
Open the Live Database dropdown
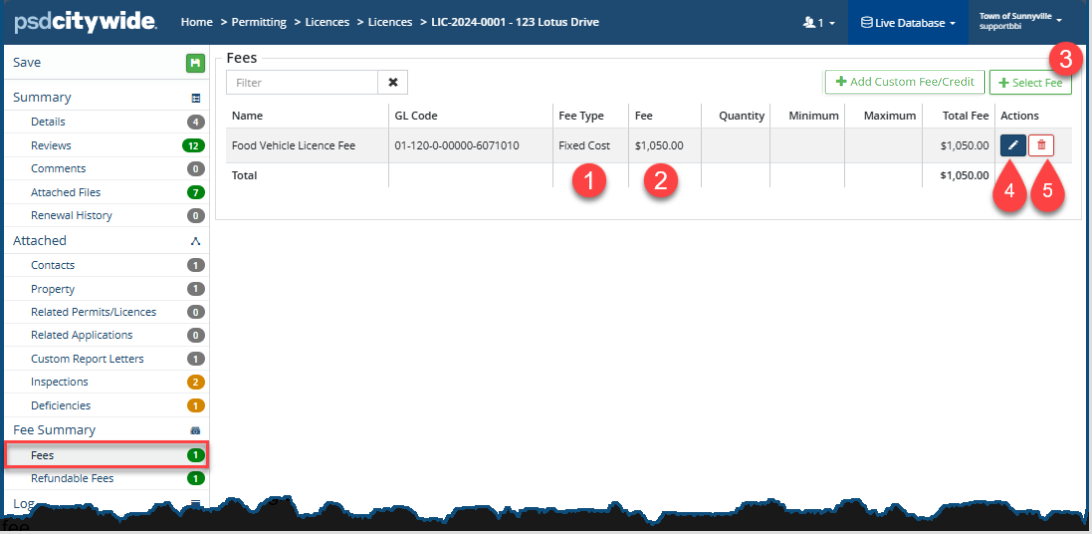pos(908,23)
